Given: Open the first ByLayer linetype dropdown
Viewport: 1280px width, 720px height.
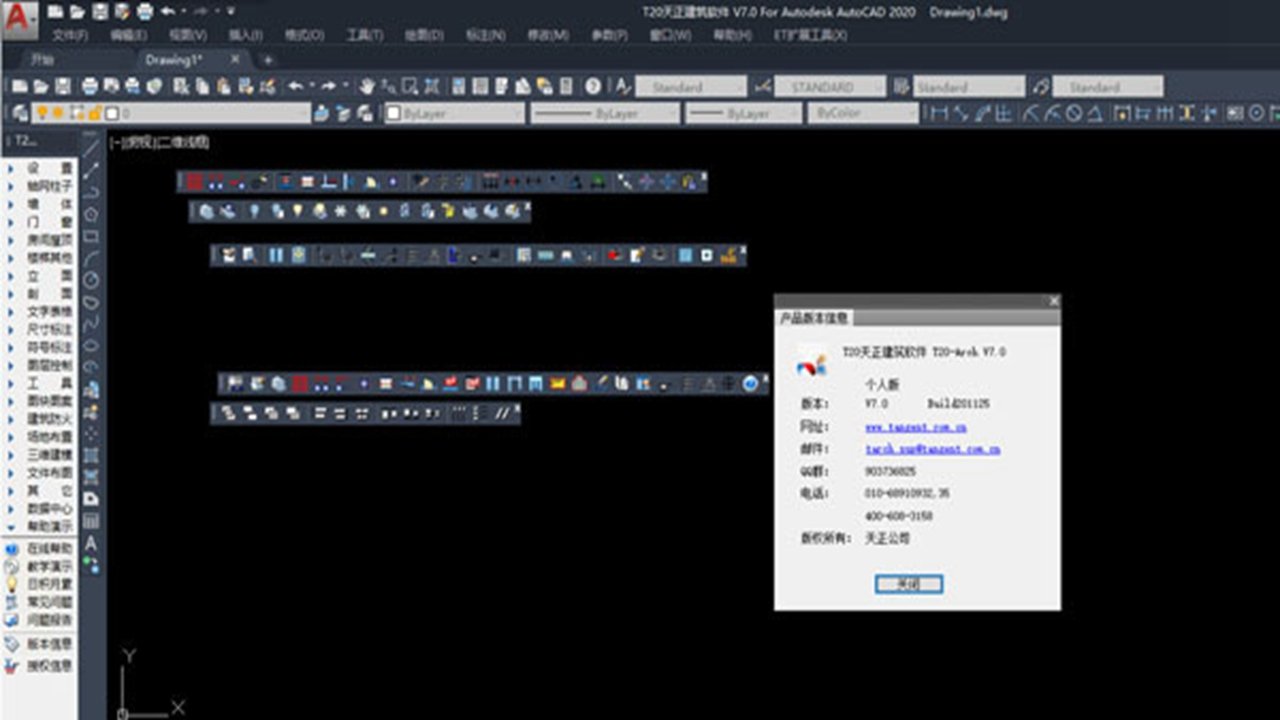Looking at the screenshot, I should pos(604,113).
